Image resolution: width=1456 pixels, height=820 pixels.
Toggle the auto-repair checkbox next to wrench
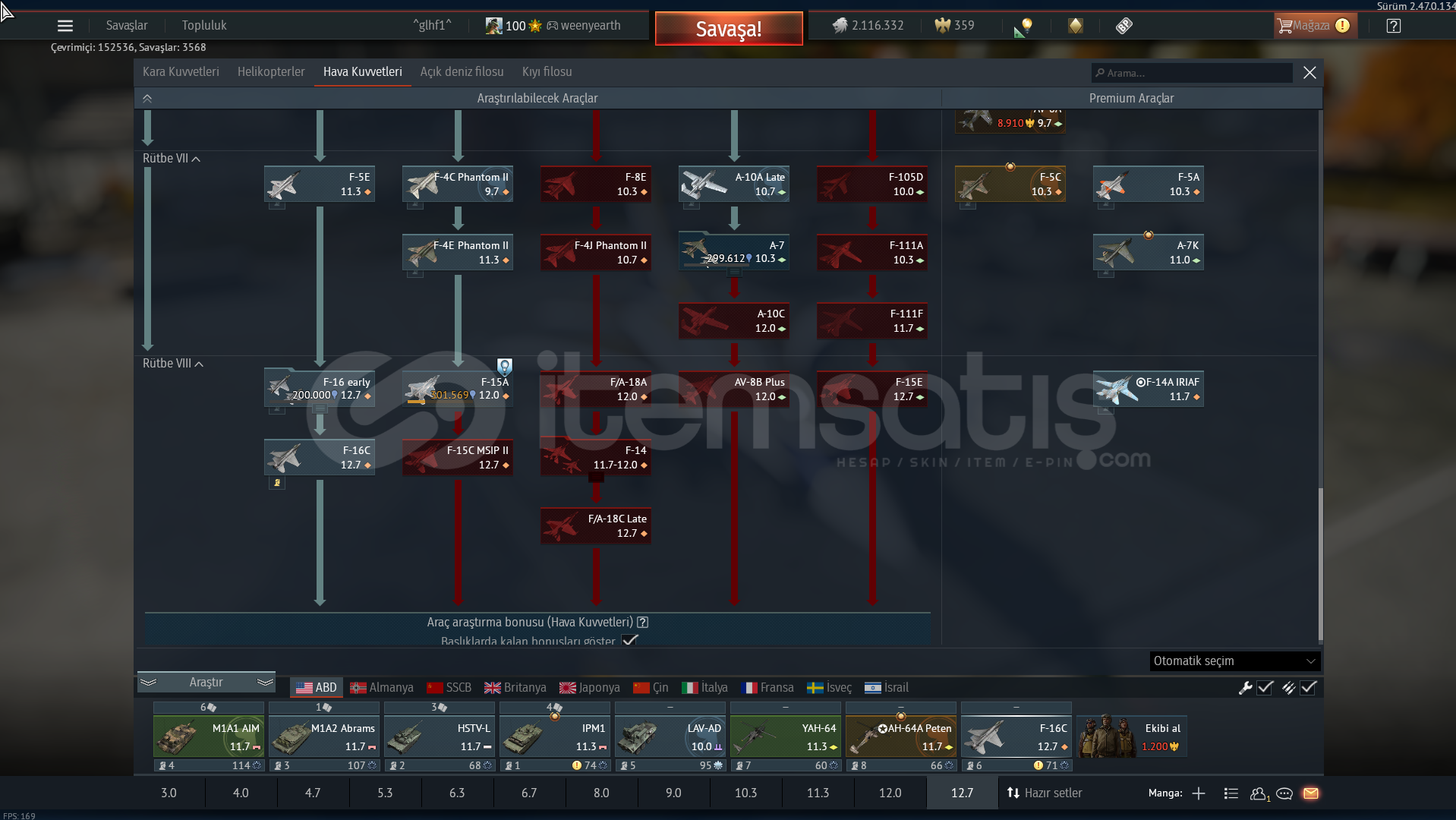pos(1265,688)
